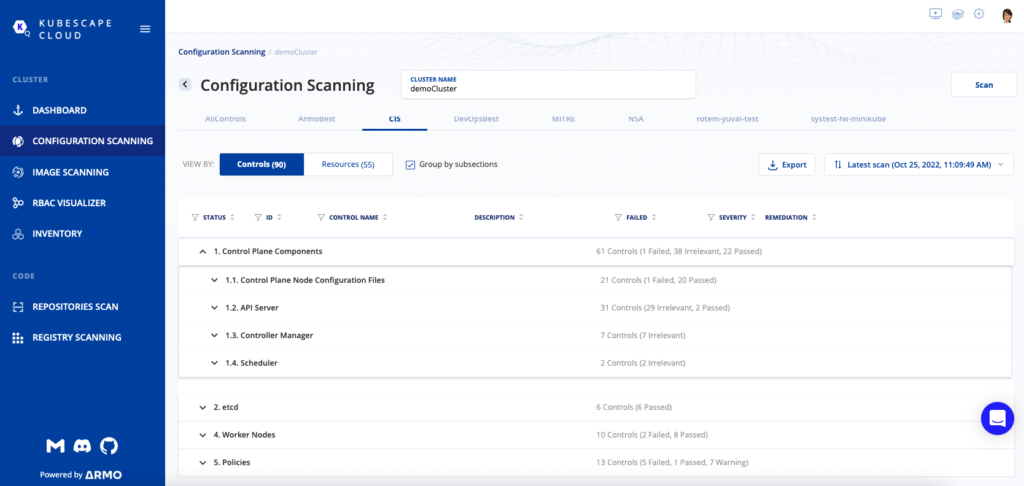Expand 1.4 Scheduler subsection
This screenshot has height=486, width=1024.
coord(214,363)
